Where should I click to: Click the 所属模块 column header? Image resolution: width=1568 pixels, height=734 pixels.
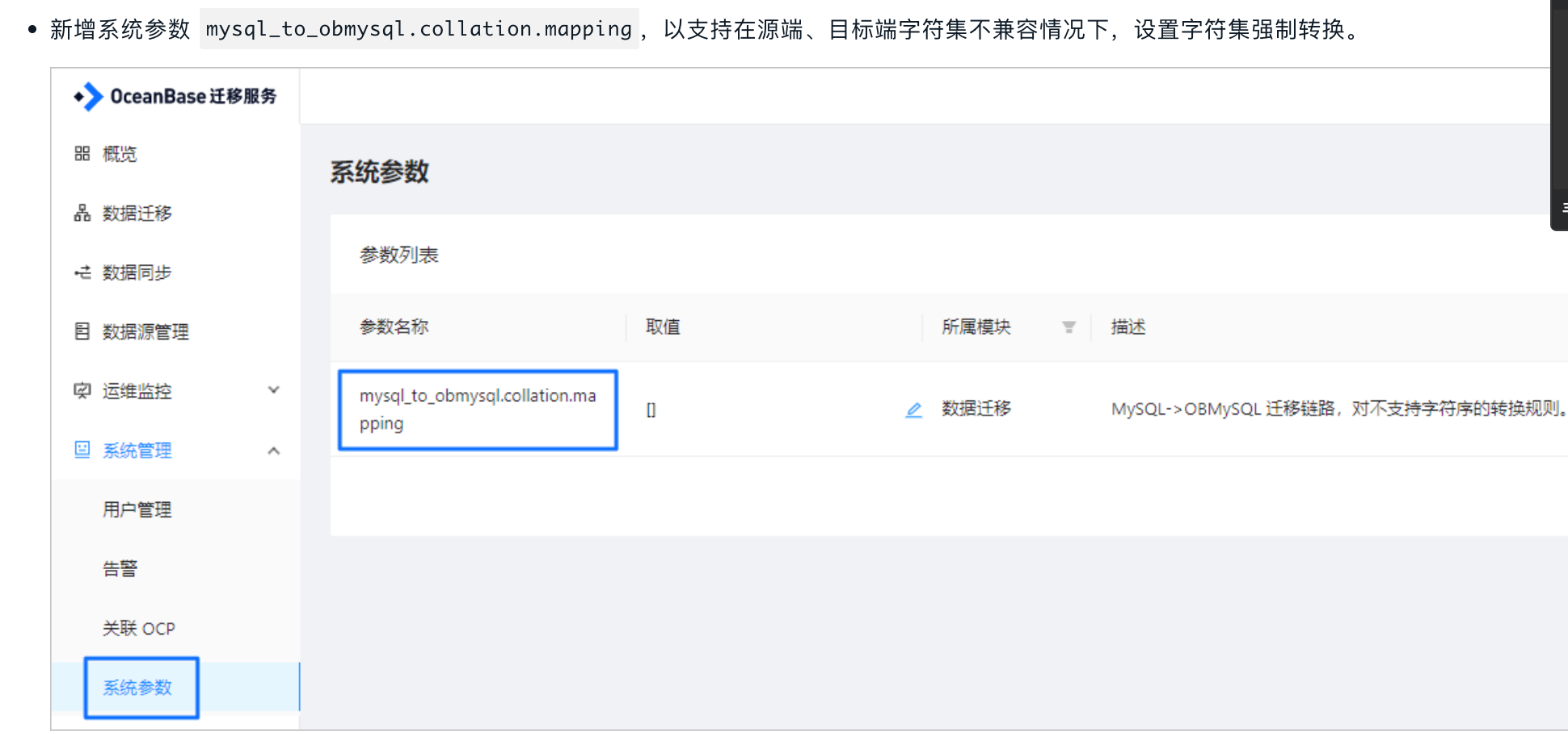[976, 327]
